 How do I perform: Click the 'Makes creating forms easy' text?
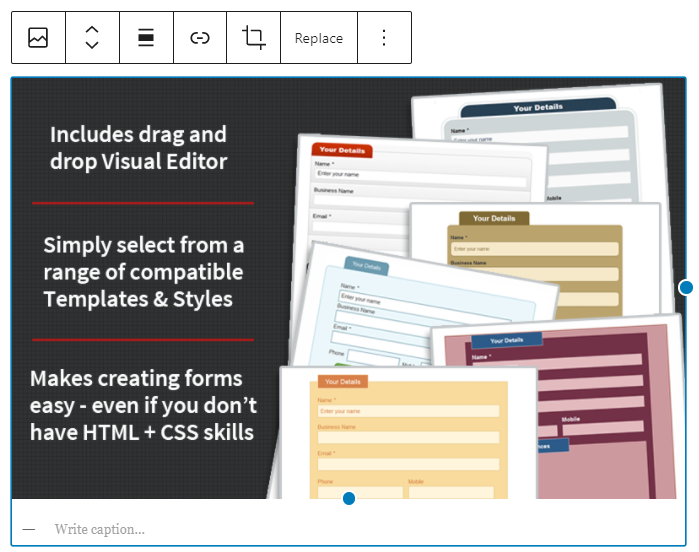coord(143,405)
